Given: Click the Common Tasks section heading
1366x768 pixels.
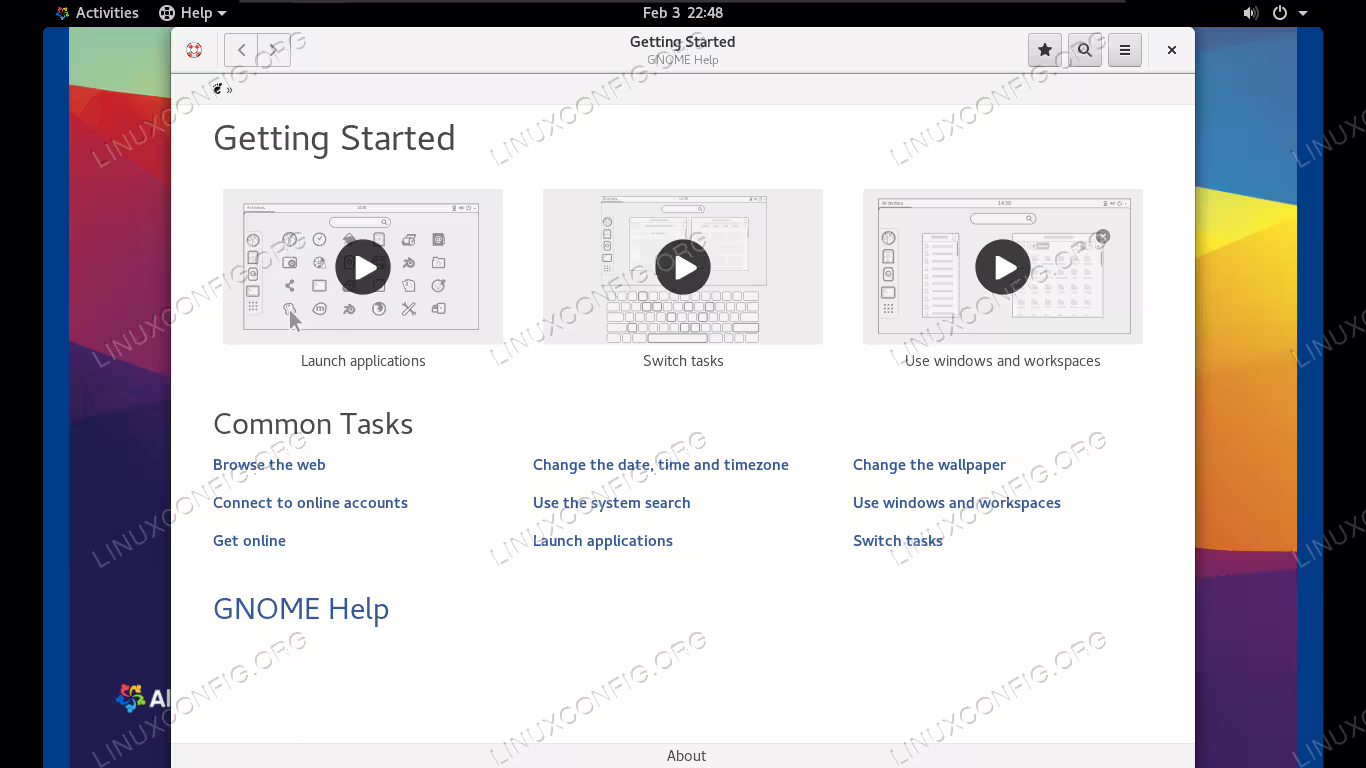Looking at the screenshot, I should (x=313, y=424).
